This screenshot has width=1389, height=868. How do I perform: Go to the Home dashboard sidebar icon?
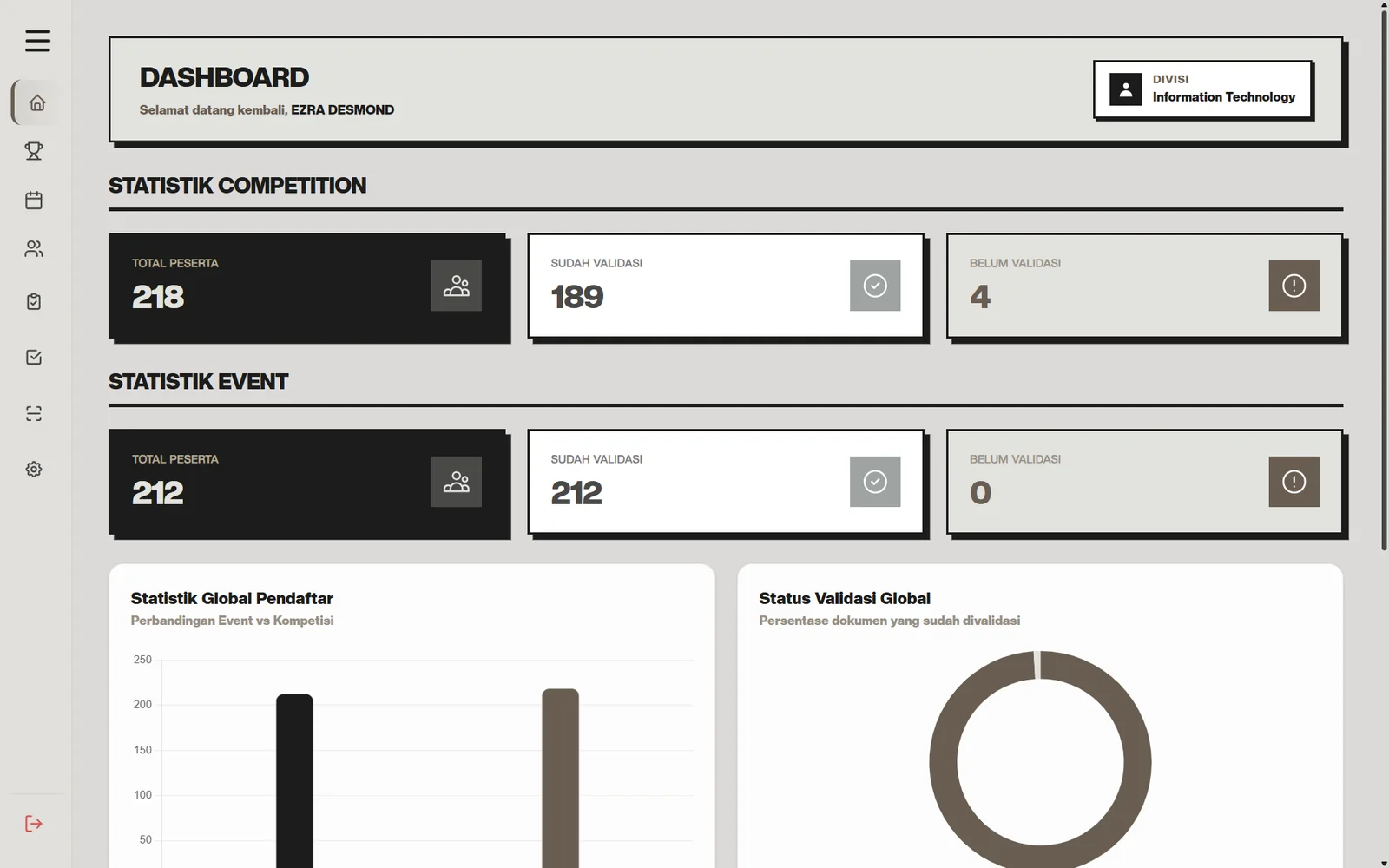coord(36,103)
